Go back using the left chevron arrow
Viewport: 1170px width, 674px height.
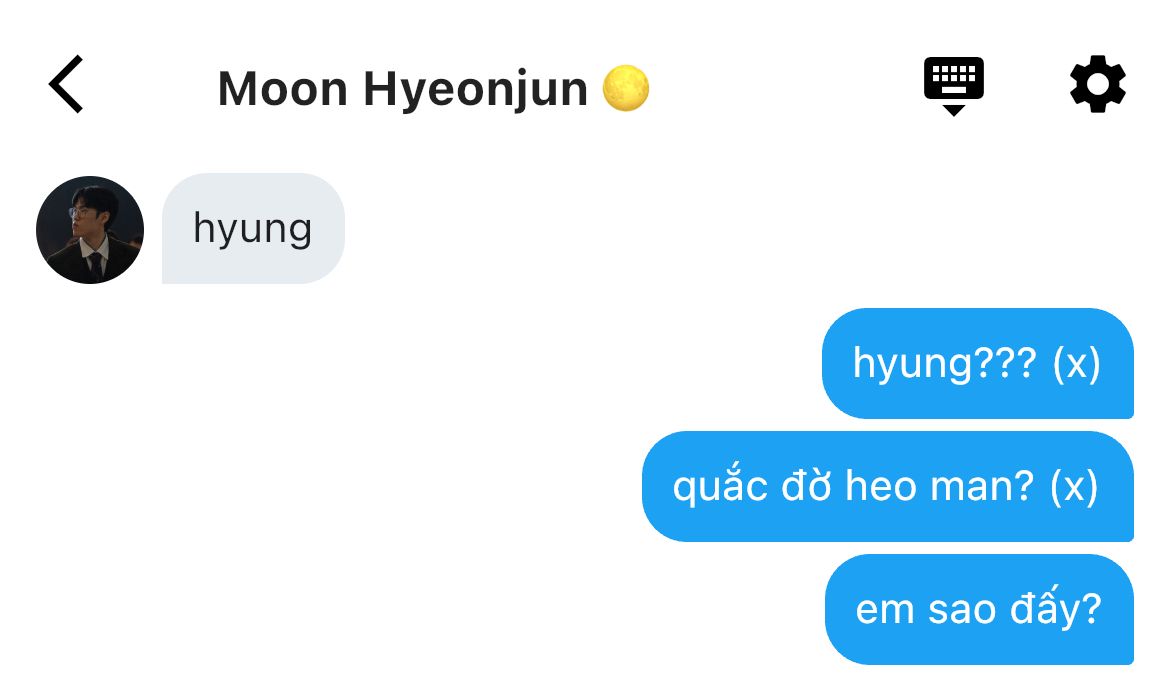click(66, 84)
